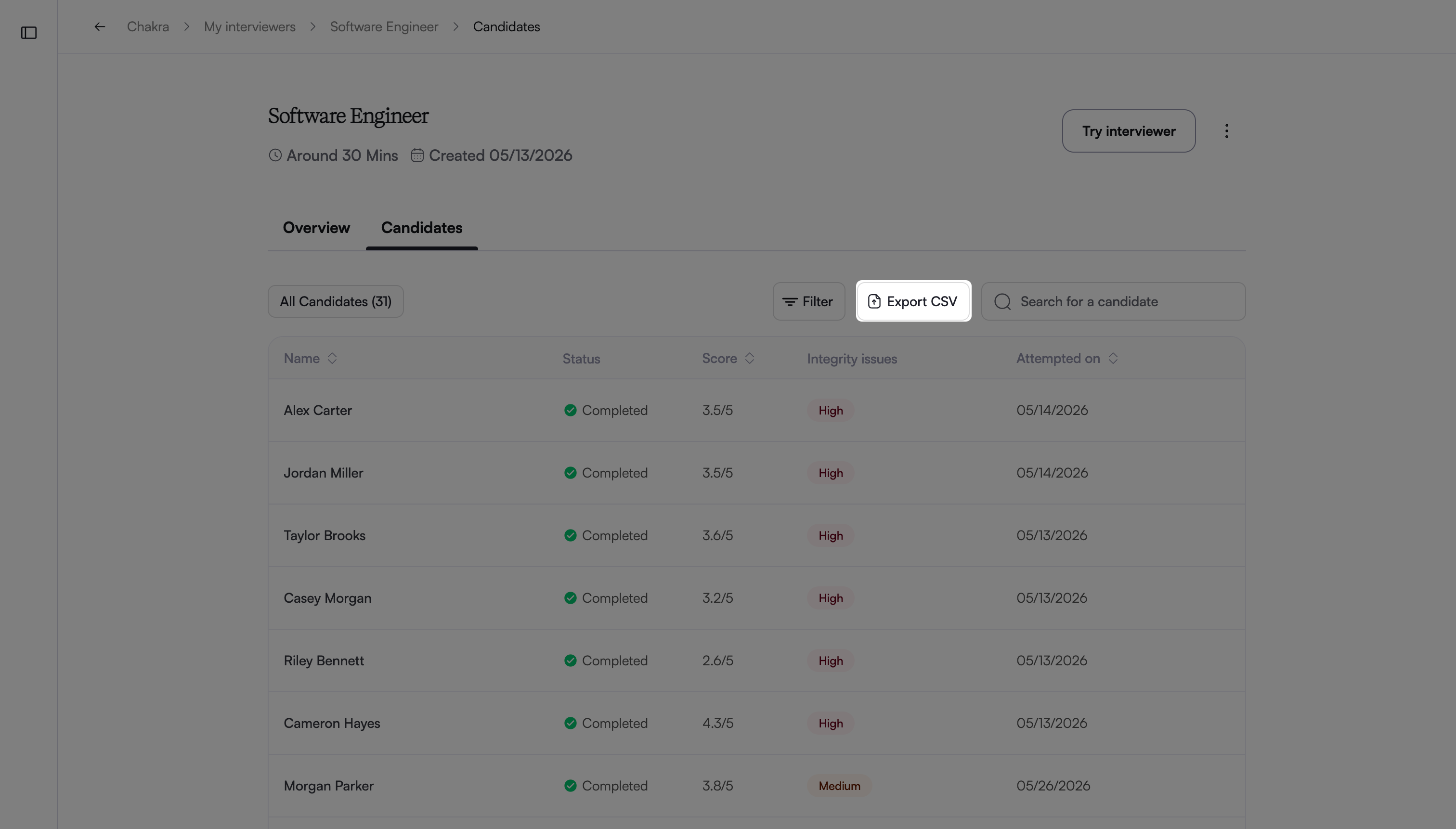Click Integrity issues column header
Screen dimensions: 1456x829
point(851,359)
